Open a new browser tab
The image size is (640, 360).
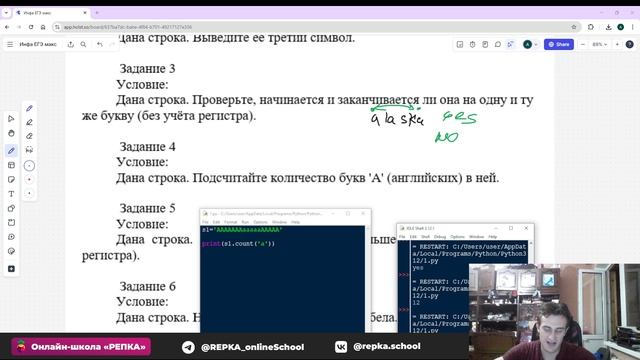(97, 13)
